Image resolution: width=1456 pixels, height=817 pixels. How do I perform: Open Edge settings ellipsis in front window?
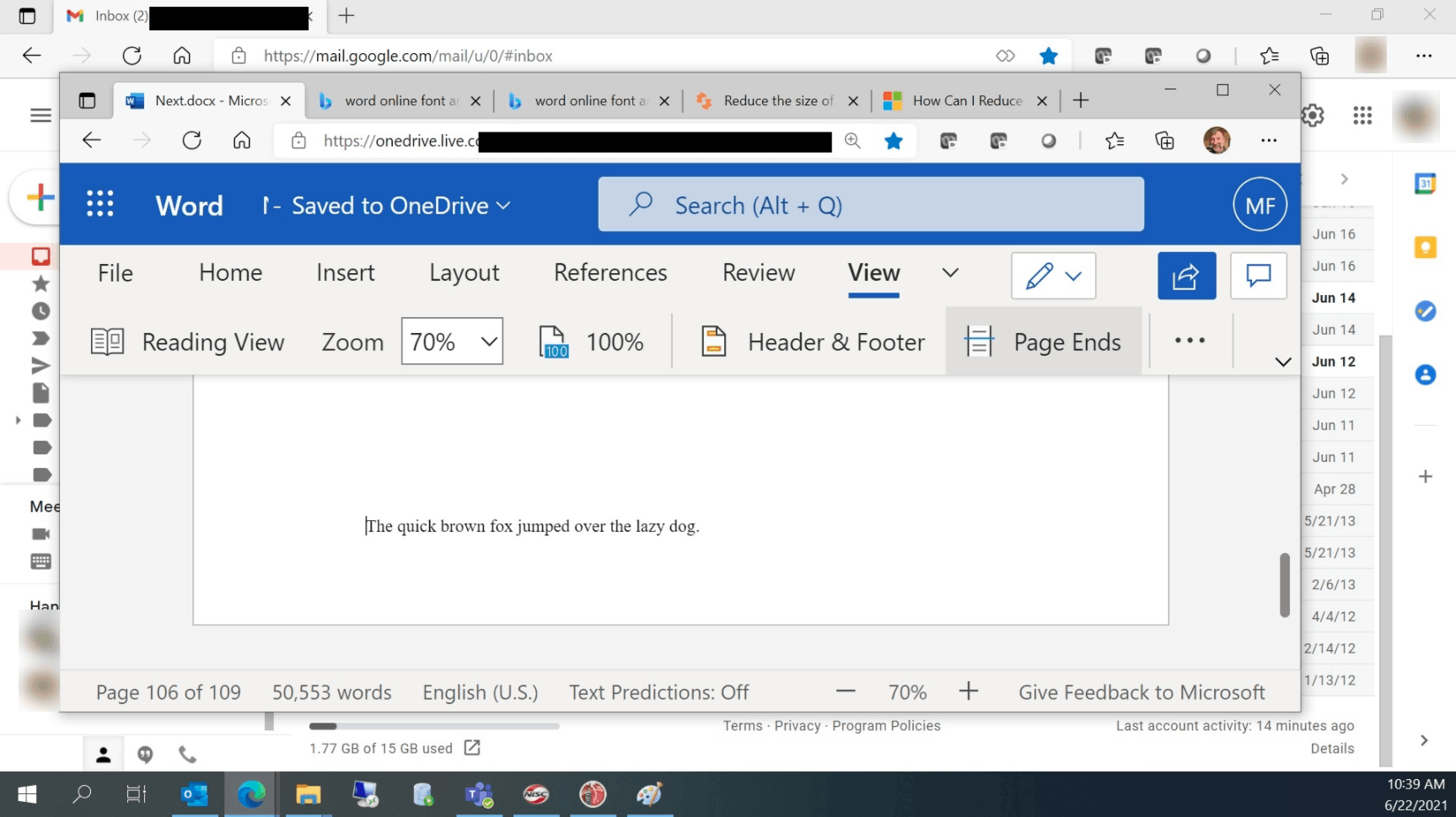click(1269, 141)
